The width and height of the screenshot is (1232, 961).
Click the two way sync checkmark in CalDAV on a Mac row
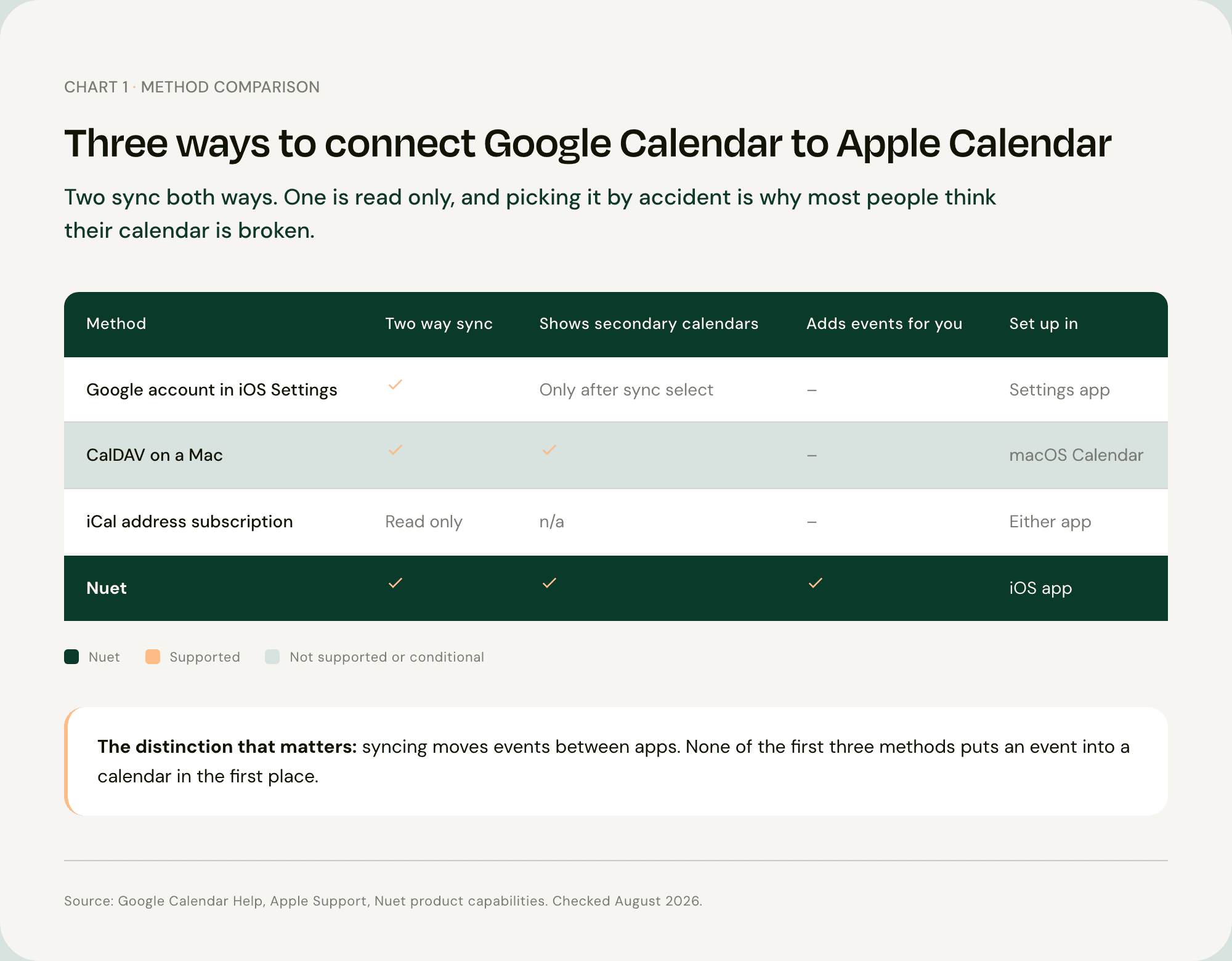click(x=395, y=450)
